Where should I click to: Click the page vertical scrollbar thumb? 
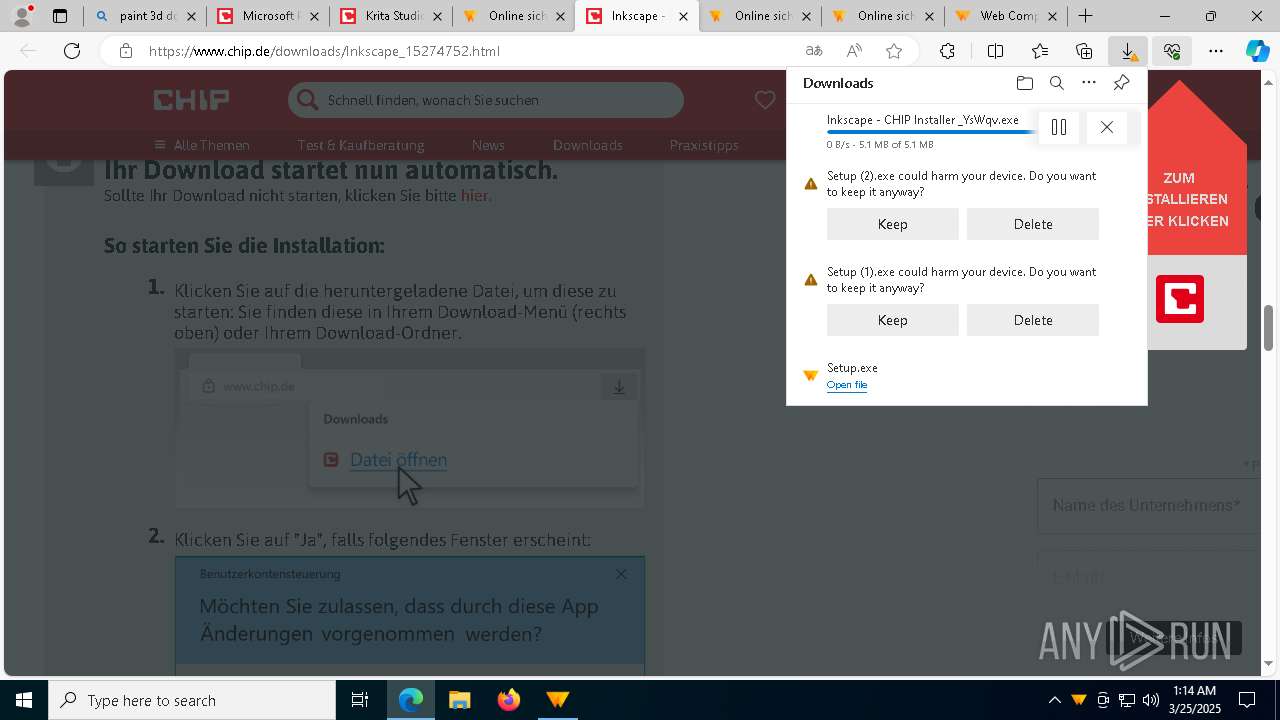[x=1269, y=328]
